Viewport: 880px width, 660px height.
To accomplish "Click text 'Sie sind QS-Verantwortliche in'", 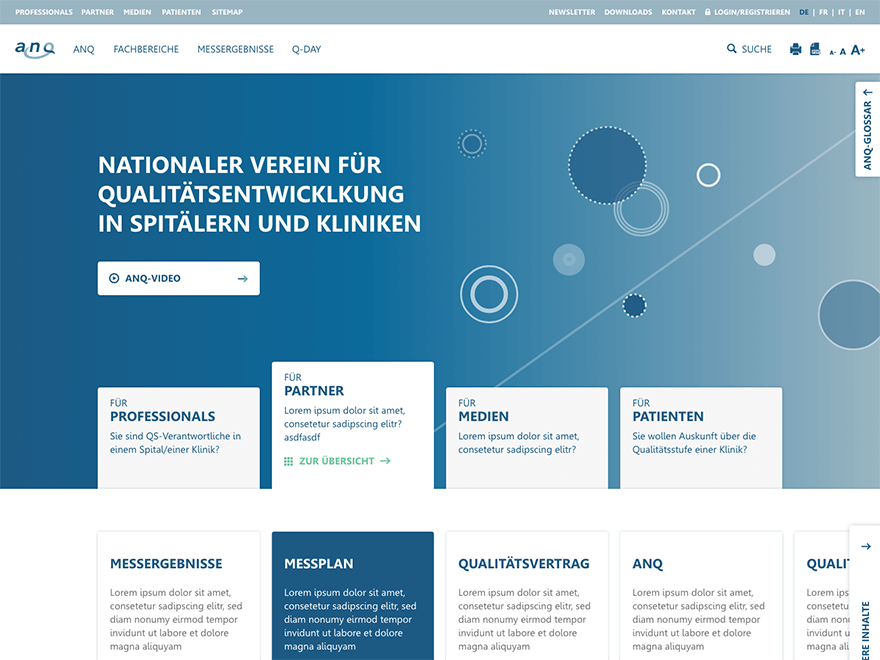I will click(175, 436).
